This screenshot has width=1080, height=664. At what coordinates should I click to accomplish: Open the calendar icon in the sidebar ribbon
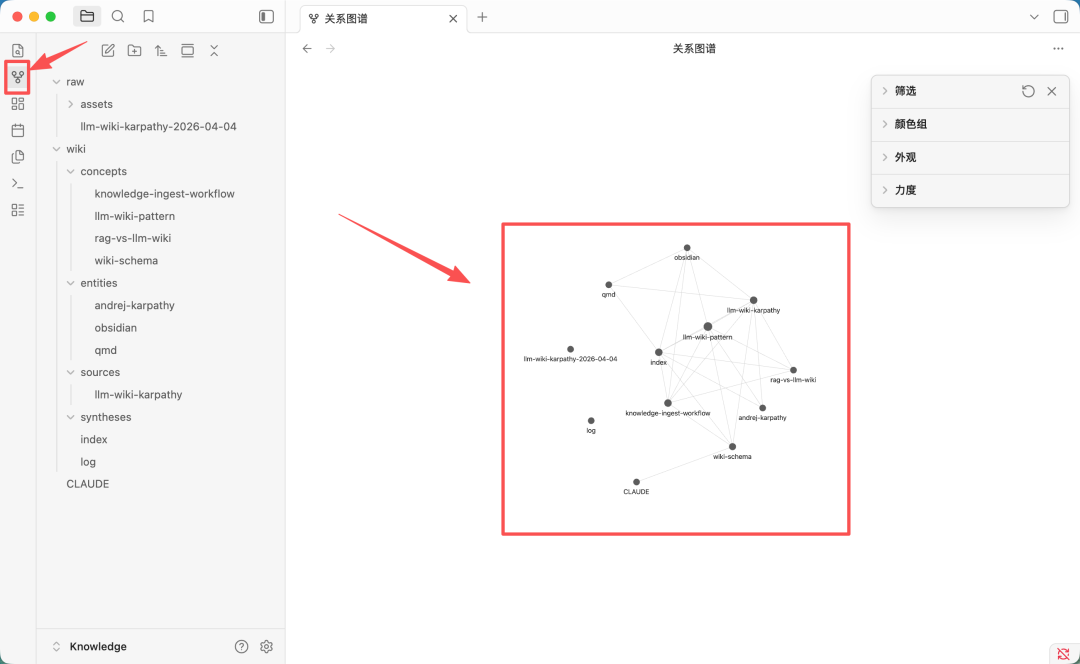click(x=16, y=130)
